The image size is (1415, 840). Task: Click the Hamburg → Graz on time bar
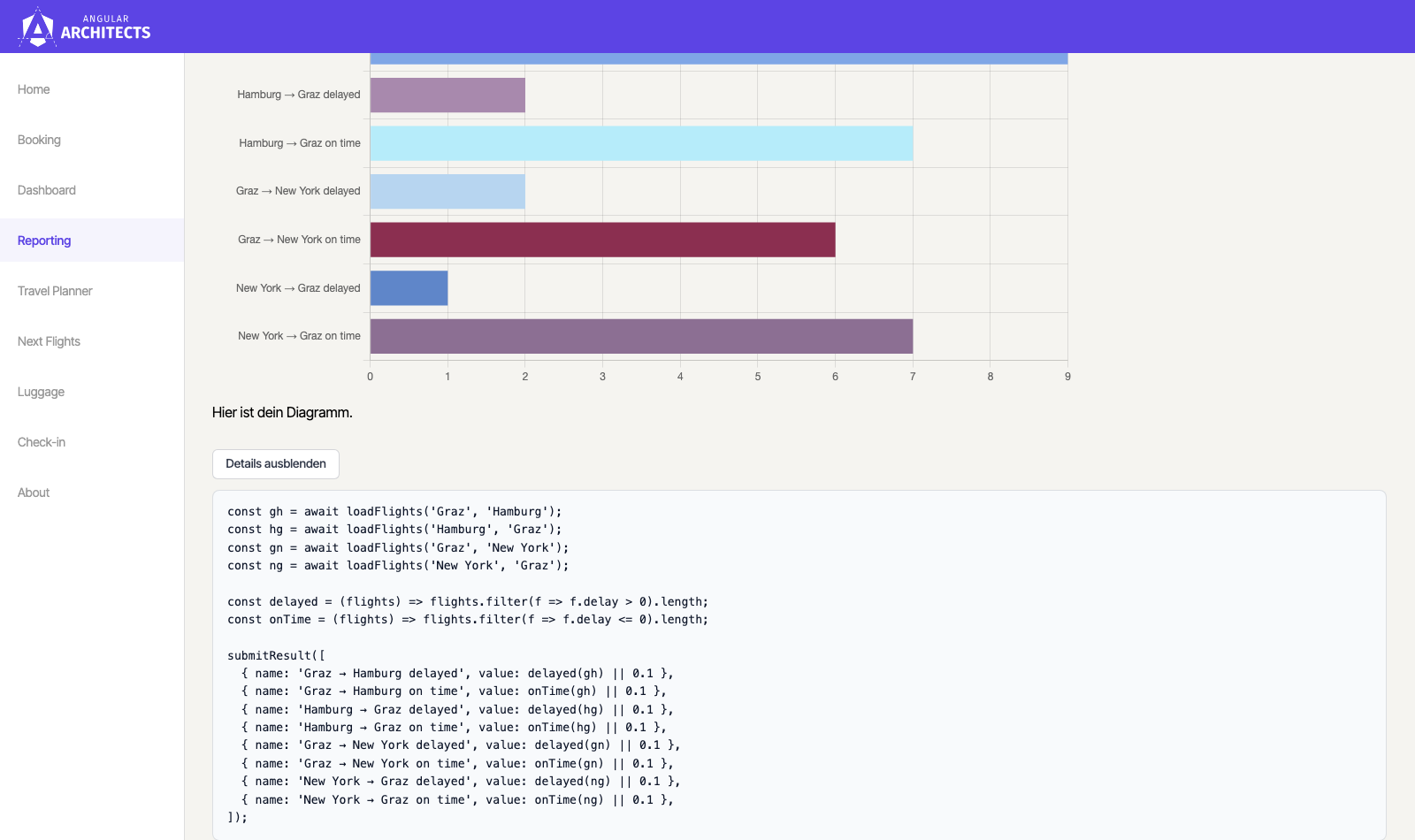[x=641, y=143]
